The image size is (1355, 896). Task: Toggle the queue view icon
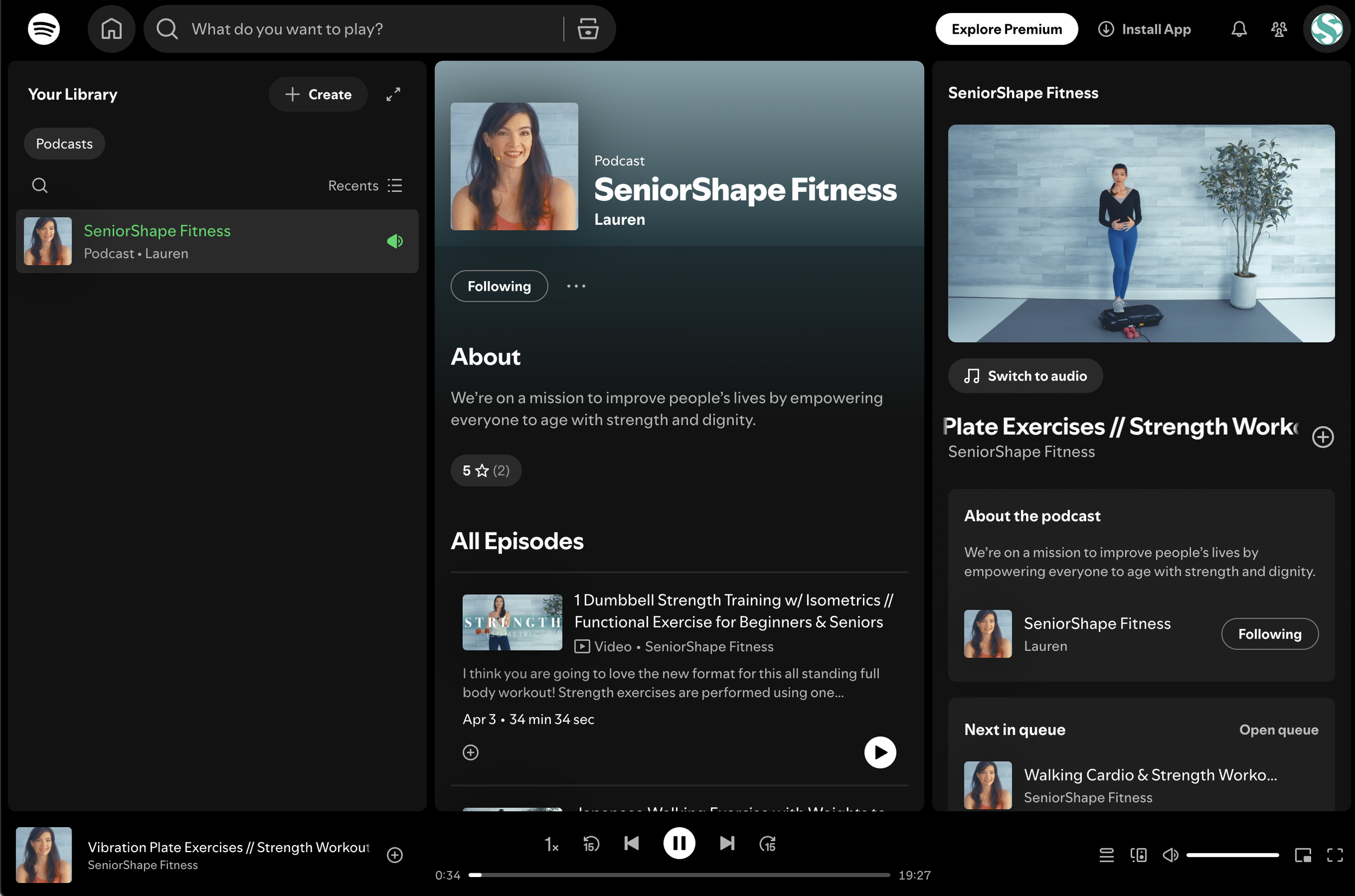(x=1106, y=855)
